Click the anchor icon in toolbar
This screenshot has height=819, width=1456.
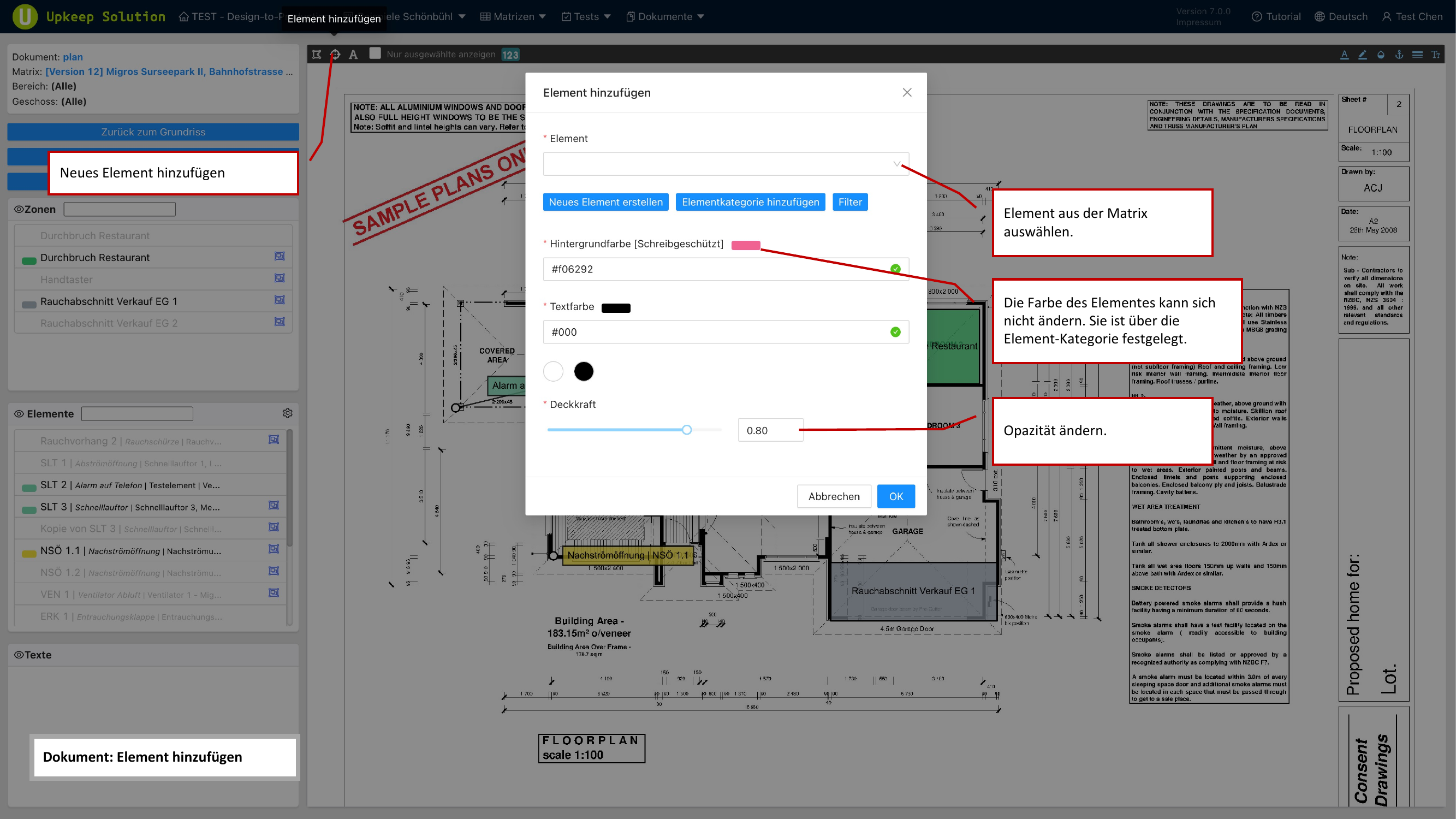pyautogui.click(x=1399, y=54)
